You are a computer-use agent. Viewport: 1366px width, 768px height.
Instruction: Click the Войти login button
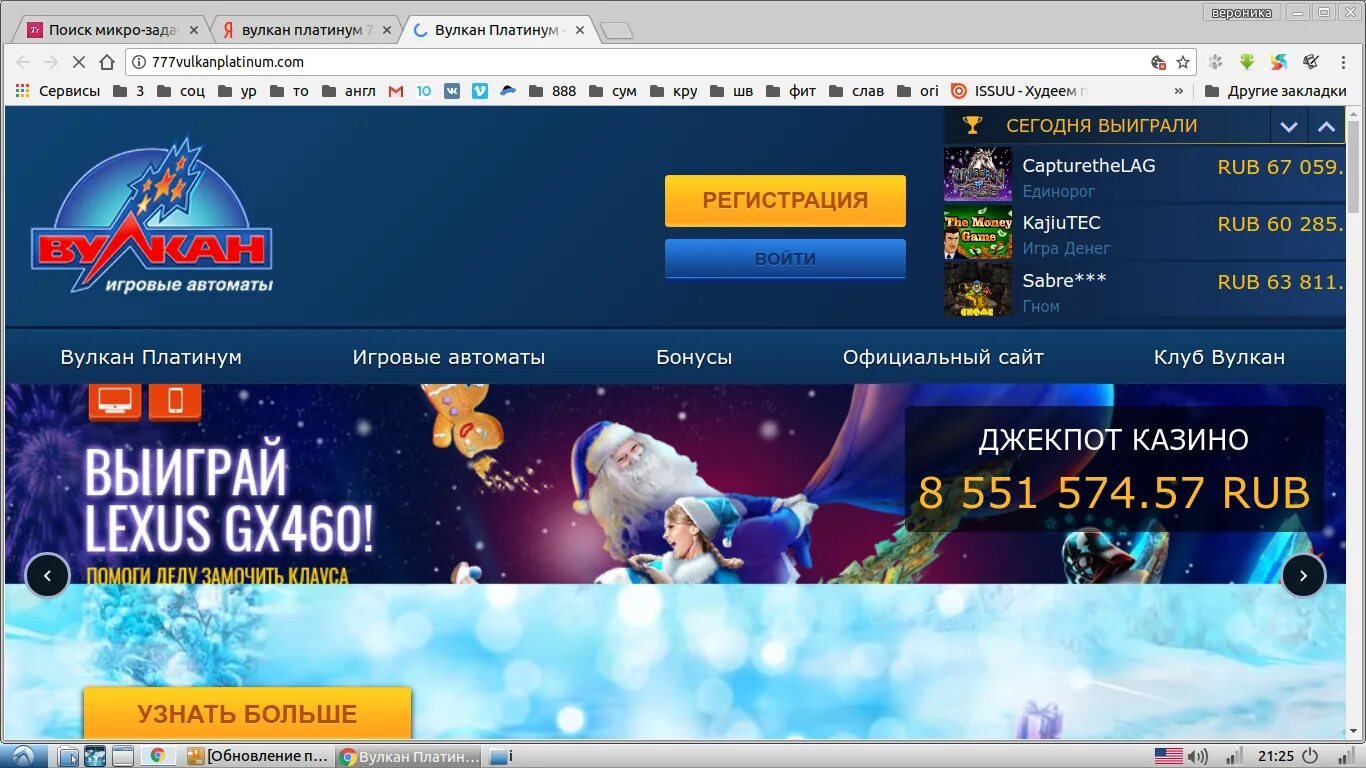785,259
